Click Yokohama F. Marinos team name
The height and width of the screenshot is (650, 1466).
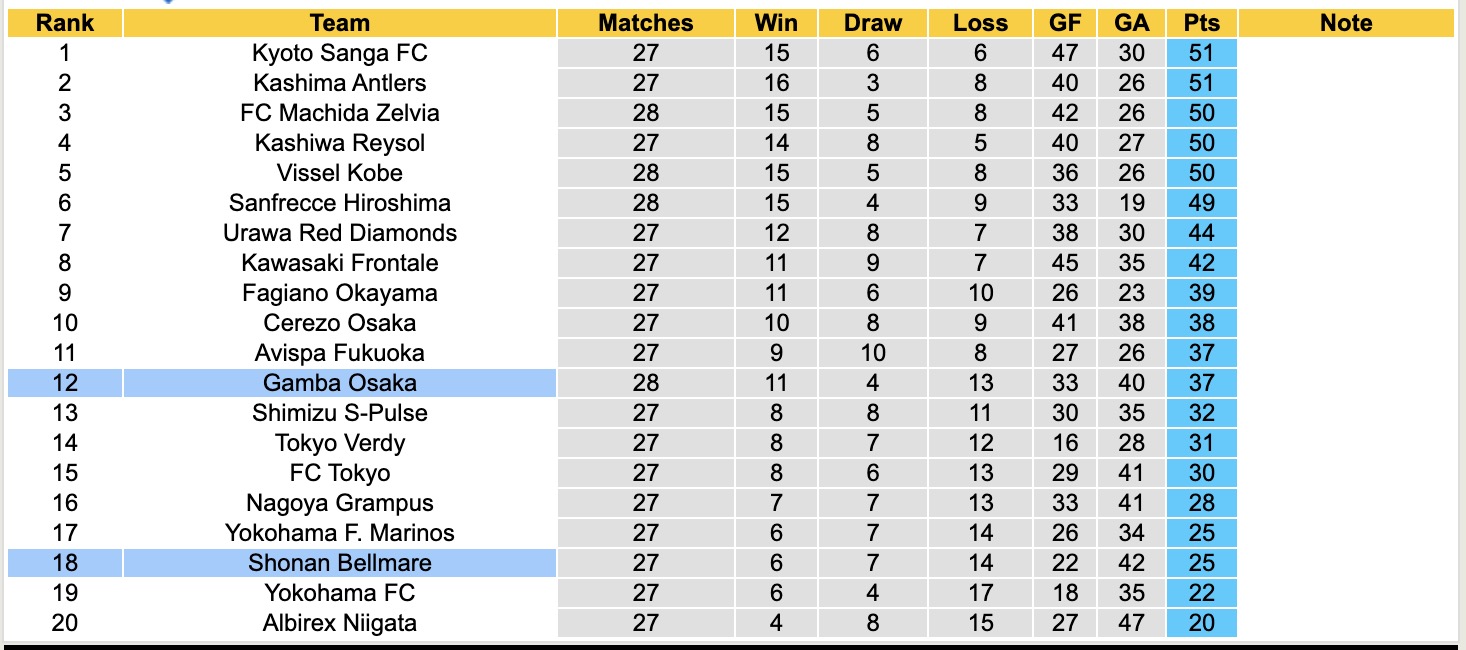pos(340,533)
